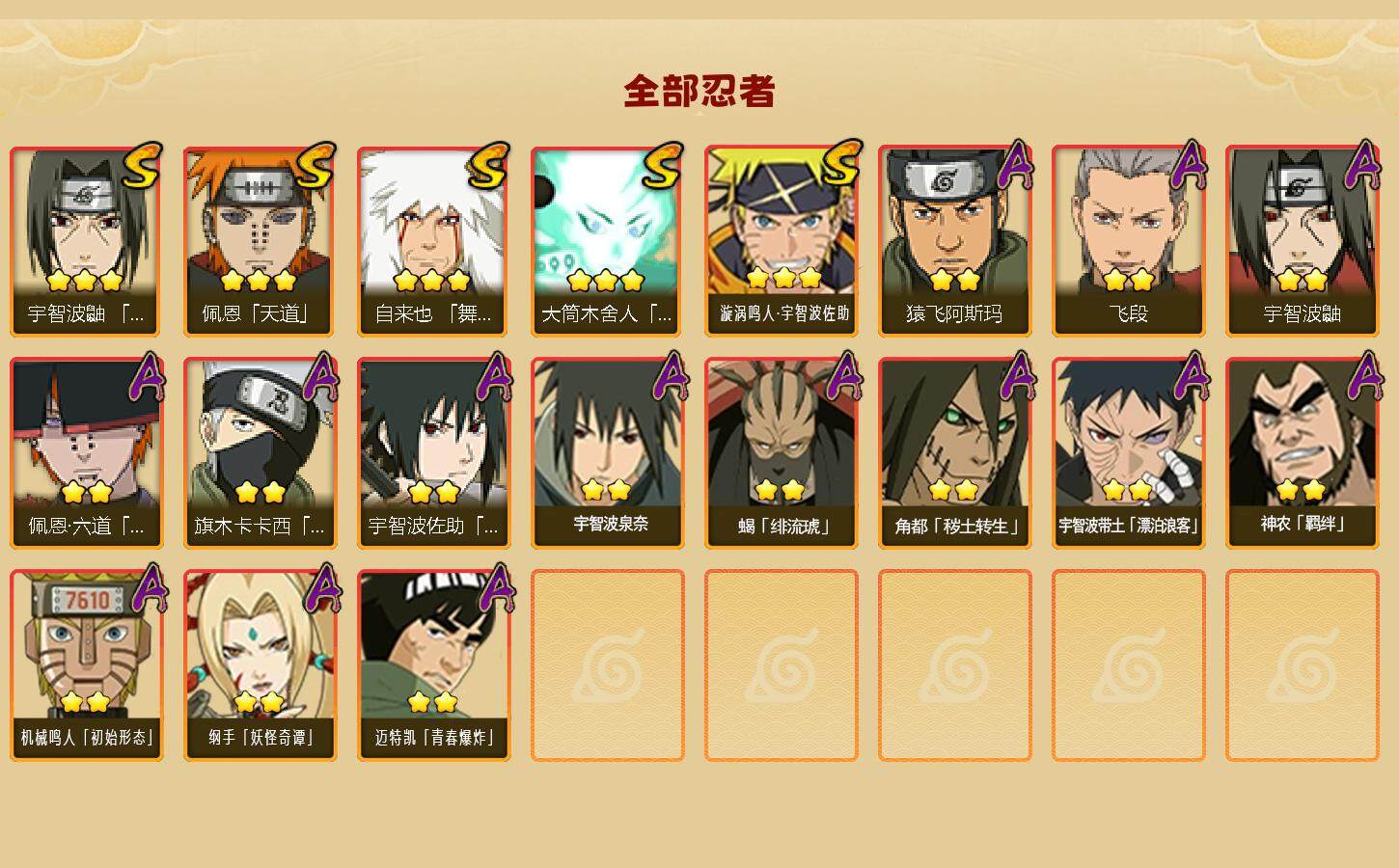
Task: Click the A rank badge on 旗木卡卡西 card
Action: (321, 377)
